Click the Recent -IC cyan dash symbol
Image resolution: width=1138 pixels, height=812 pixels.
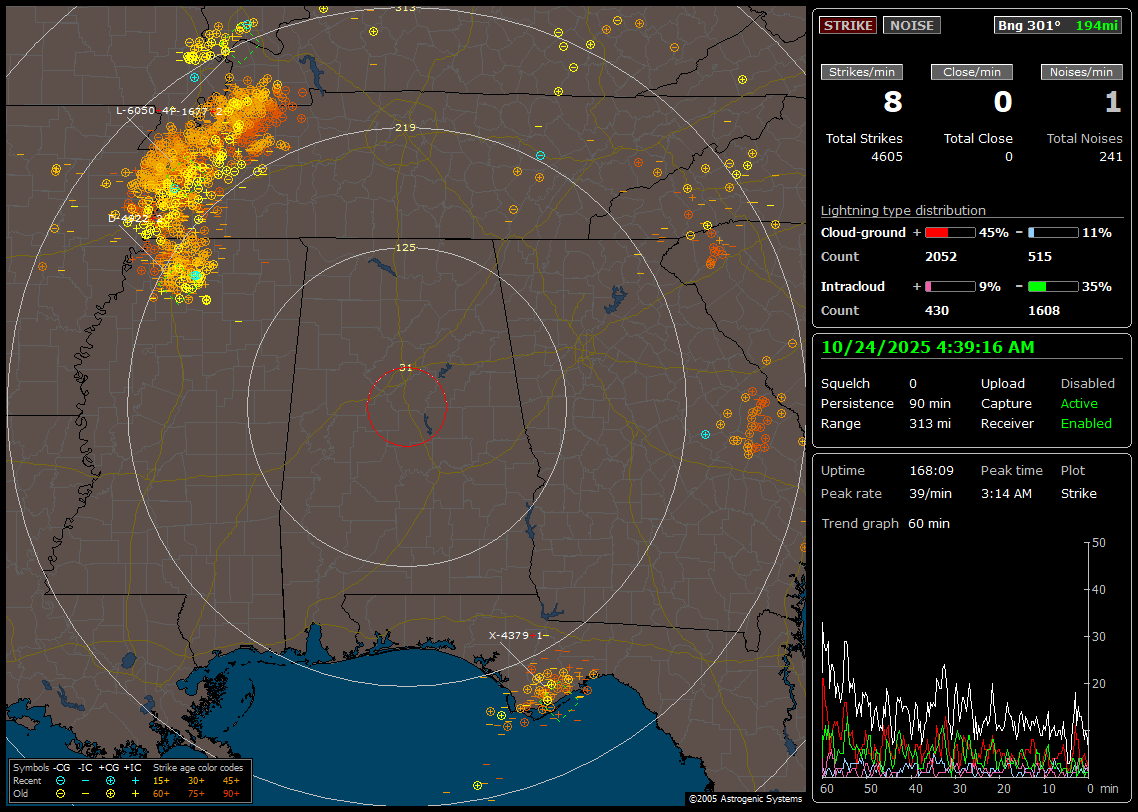click(x=85, y=780)
